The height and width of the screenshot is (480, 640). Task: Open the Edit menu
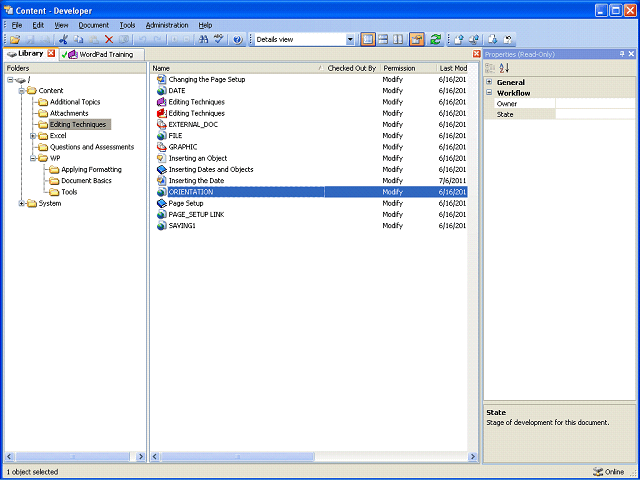38,25
